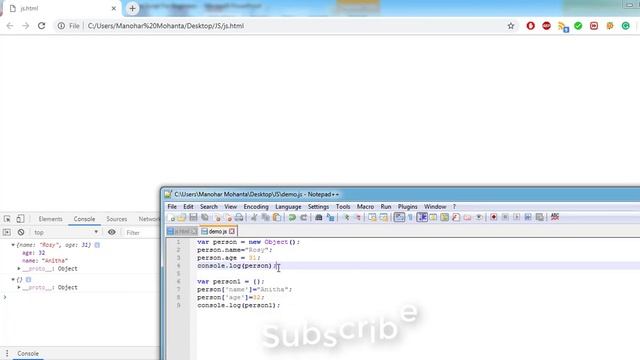640x360 pixels.
Task: Toggle device toolbar icon in DevTools
Action: [20, 219]
